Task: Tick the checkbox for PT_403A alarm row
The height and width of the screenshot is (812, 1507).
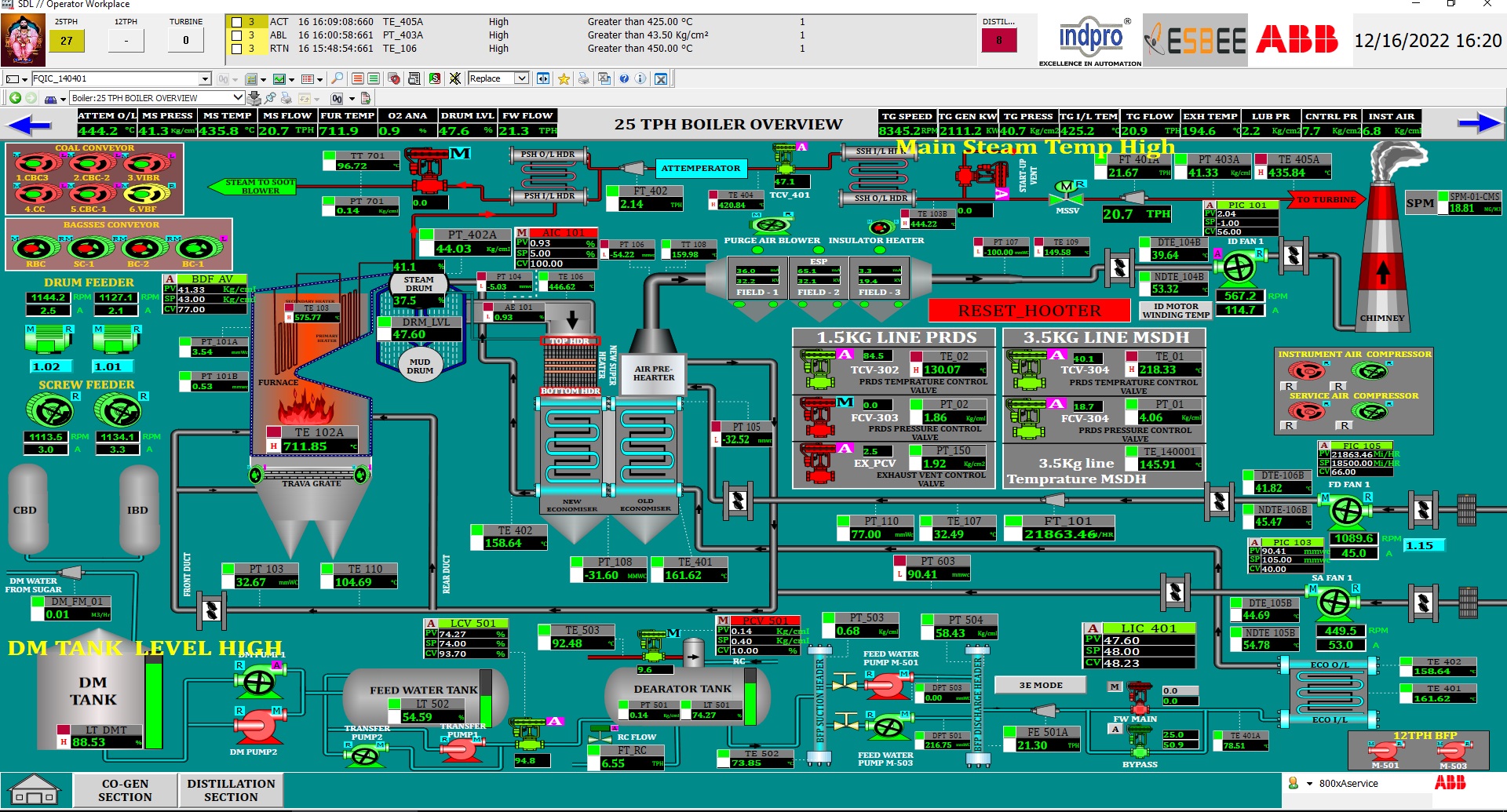Action: (x=236, y=35)
